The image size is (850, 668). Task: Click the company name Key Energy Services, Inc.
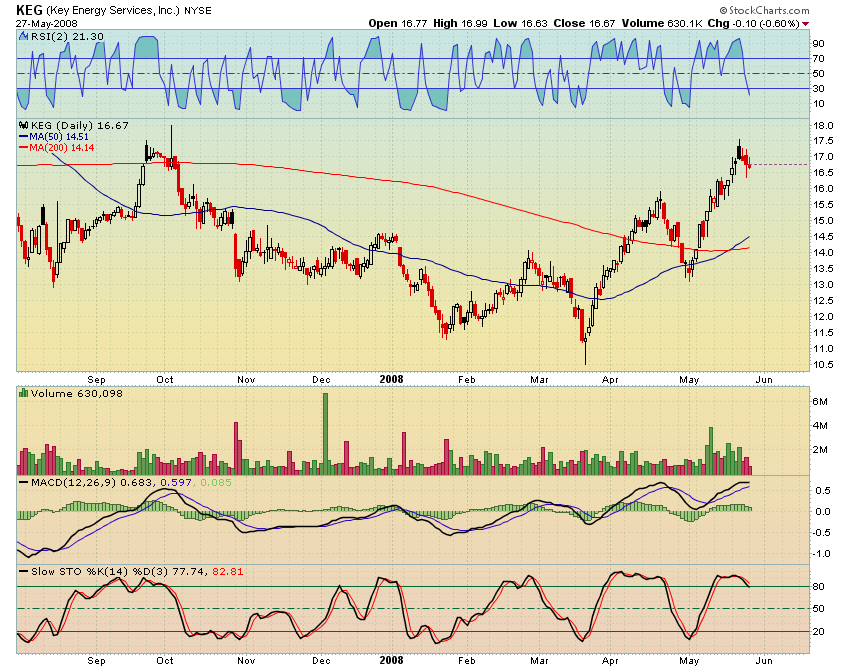coord(113,10)
